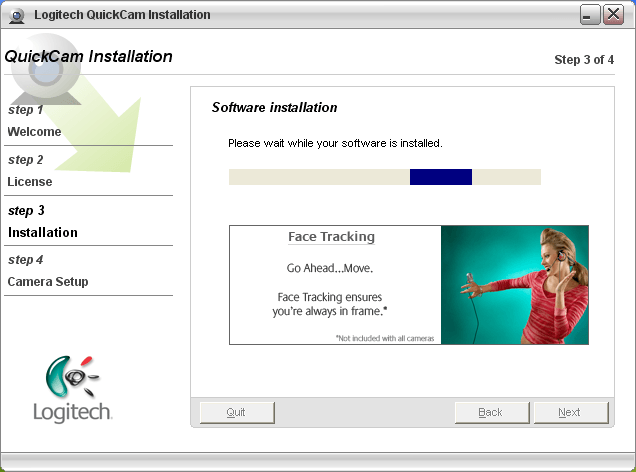Click the Back button
636x472 pixels.
492,412
